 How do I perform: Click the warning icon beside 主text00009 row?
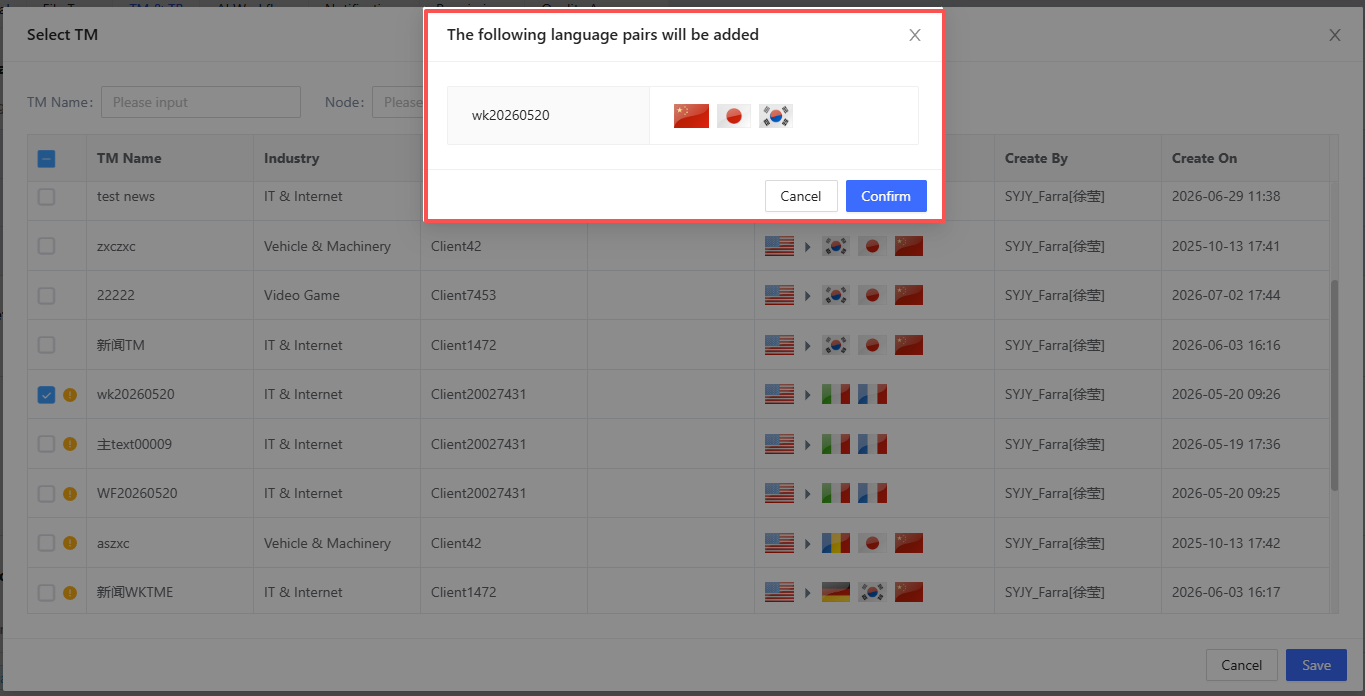point(70,444)
